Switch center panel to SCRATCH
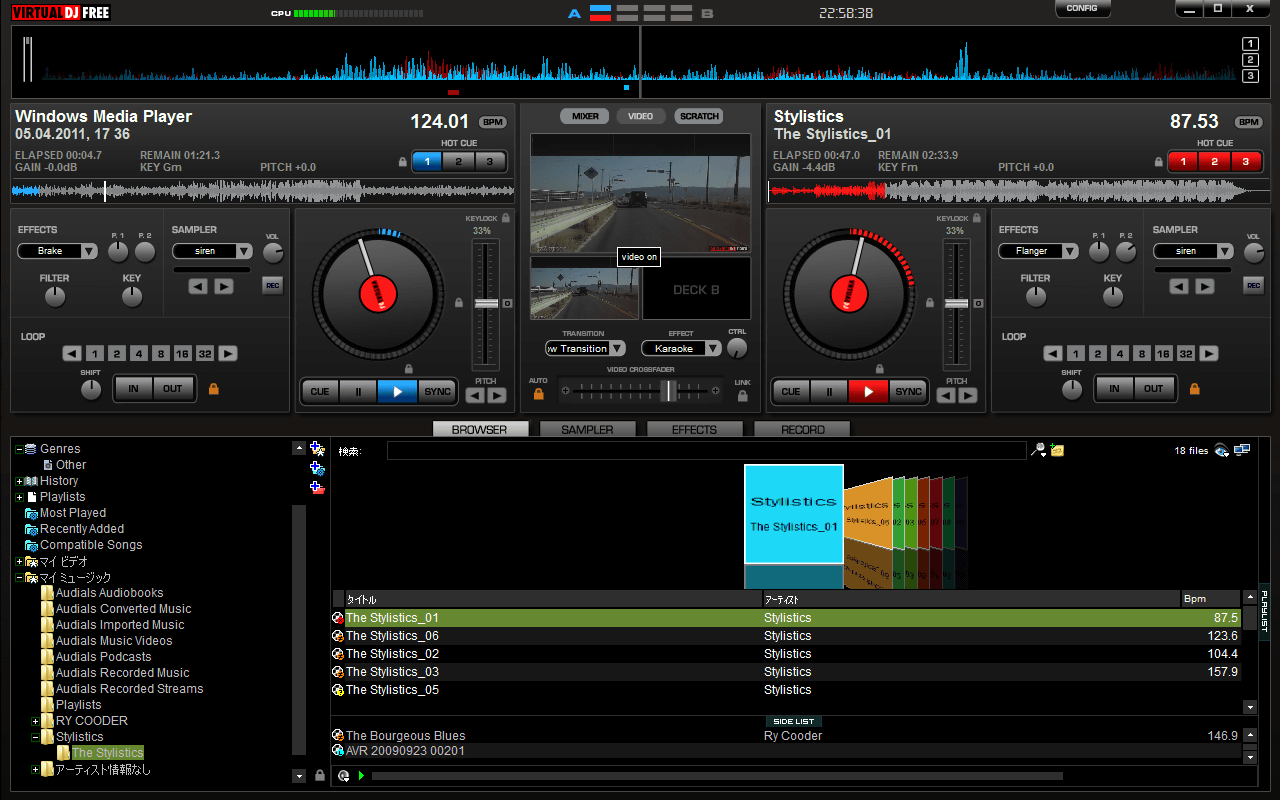Image resolution: width=1280 pixels, height=800 pixels. [699, 116]
